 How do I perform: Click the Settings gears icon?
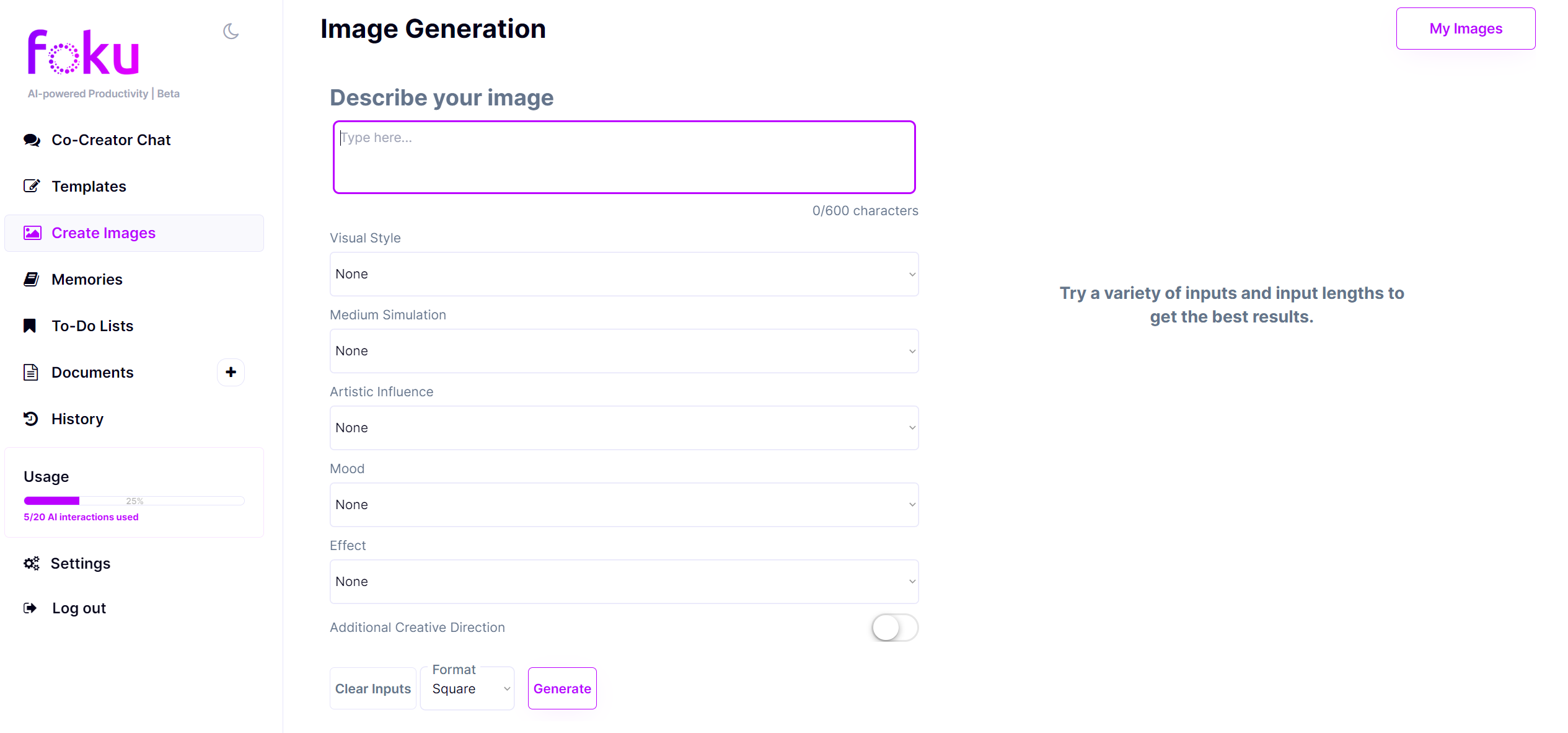pyautogui.click(x=31, y=563)
